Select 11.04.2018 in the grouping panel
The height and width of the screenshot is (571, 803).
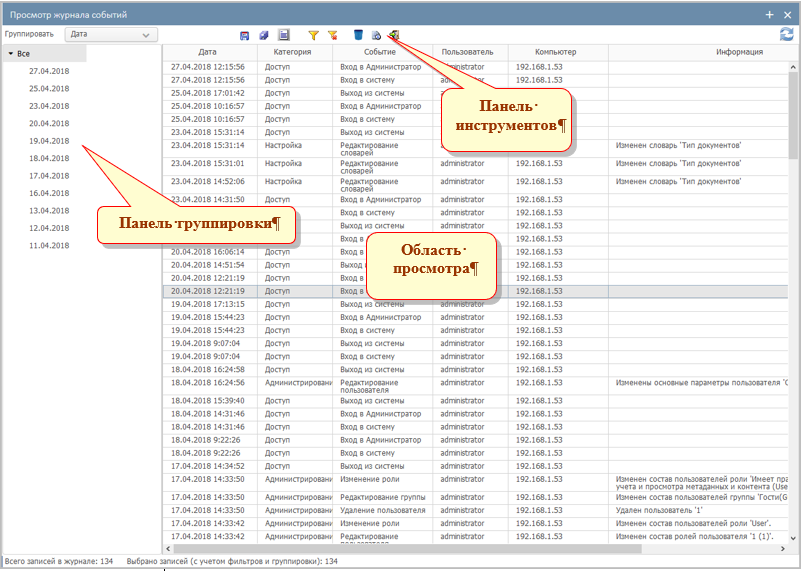click(49, 246)
